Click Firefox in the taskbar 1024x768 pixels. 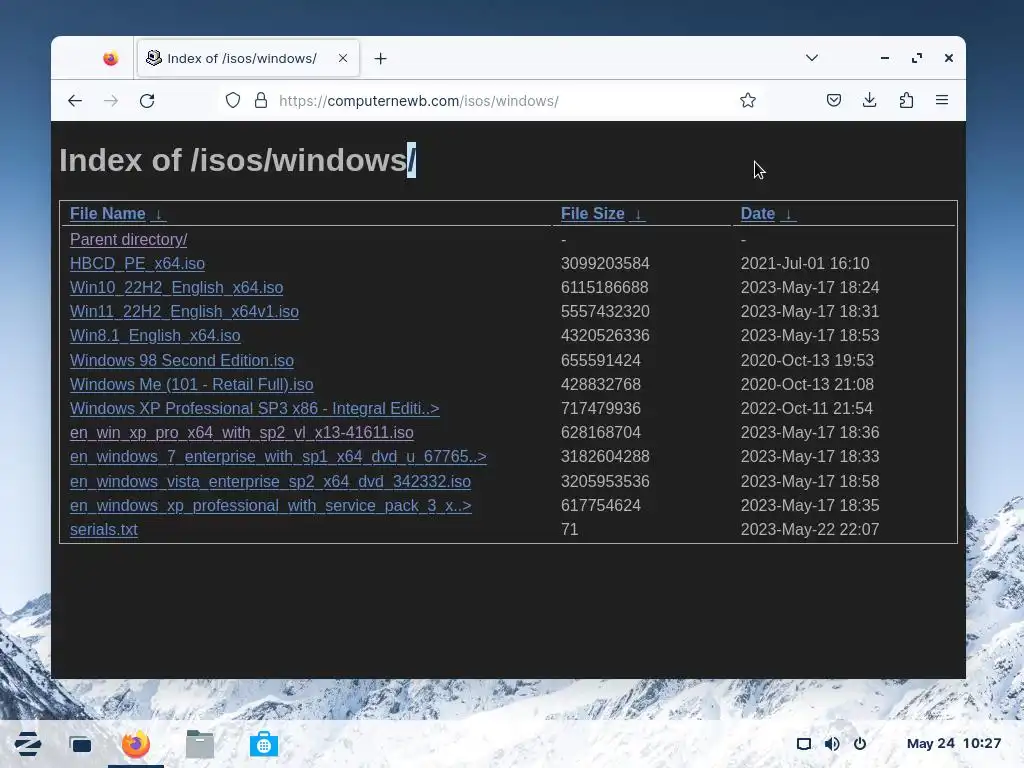[x=136, y=744]
